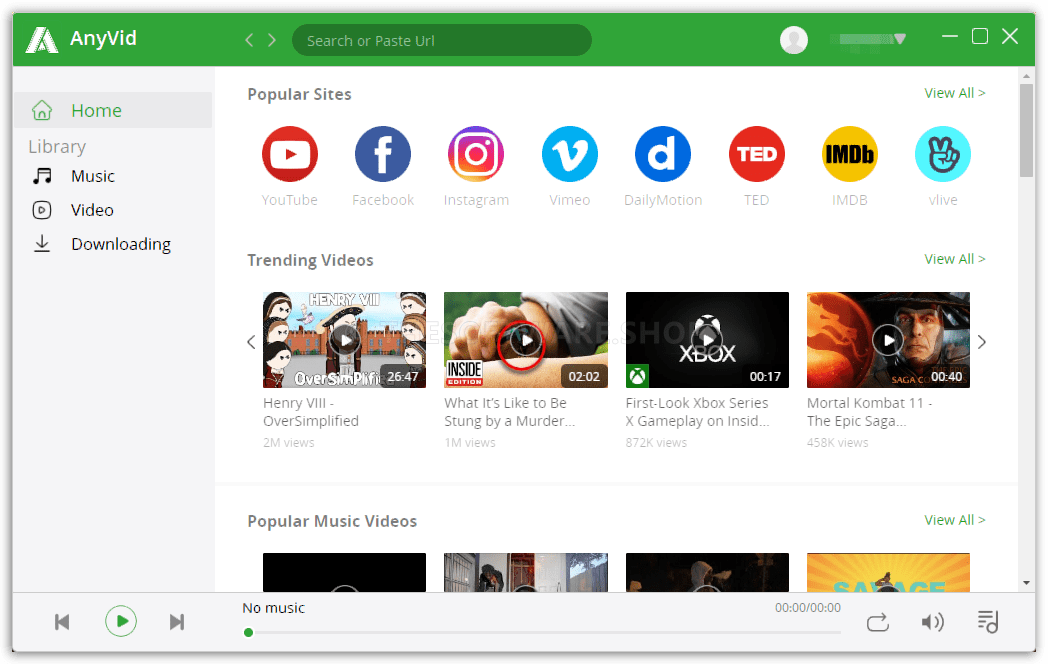1048x664 pixels.
Task: Mute the volume speaker icon
Action: pos(932,622)
